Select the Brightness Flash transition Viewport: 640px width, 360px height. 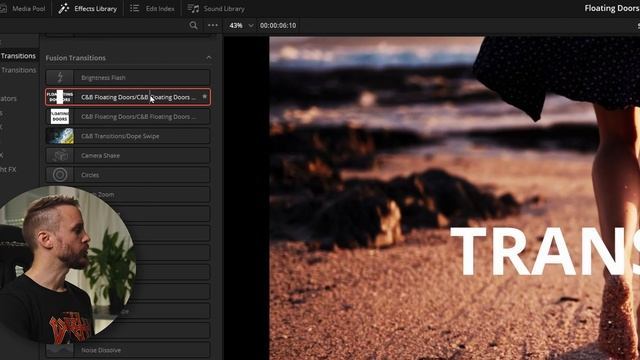[x=128, y=78]
